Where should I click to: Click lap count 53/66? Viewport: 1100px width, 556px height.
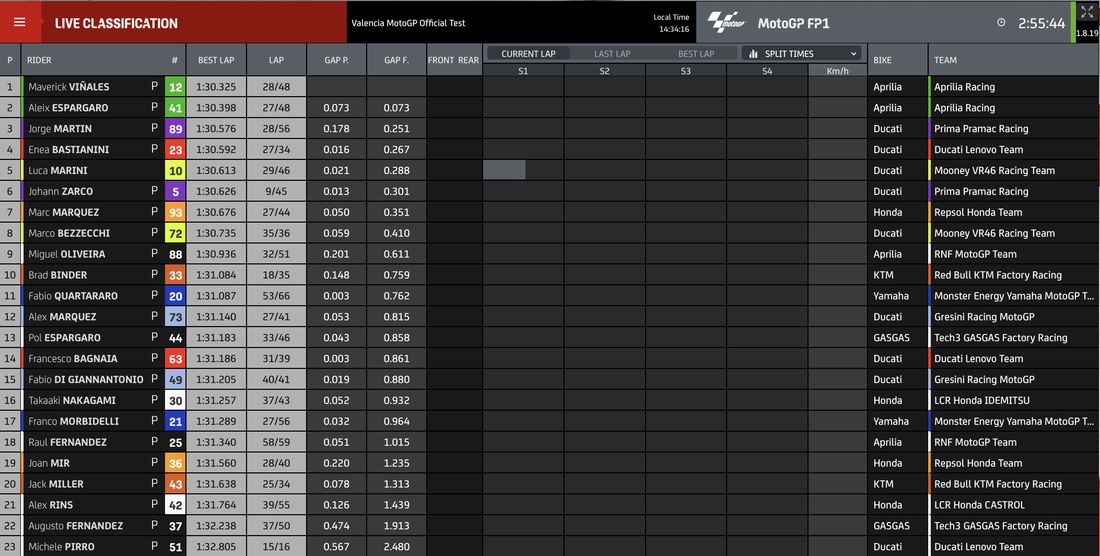pos(276,296)
